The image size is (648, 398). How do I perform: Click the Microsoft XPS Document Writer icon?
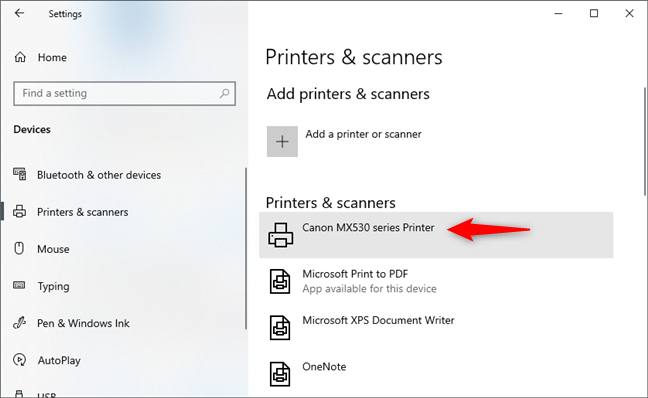pos(280,328)
